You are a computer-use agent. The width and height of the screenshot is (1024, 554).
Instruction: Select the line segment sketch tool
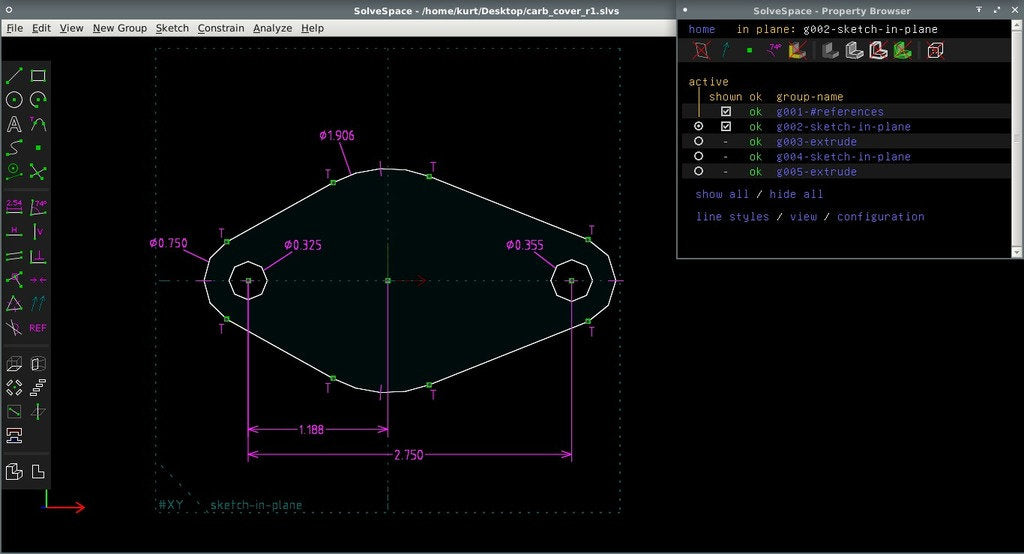tap(14, 76)
